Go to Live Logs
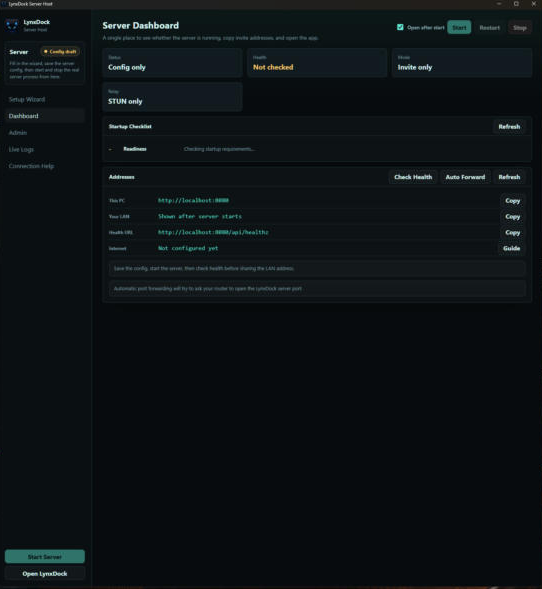Image resolution: width=542 pixels, height=589 pixels. click(x=45, y=149)
